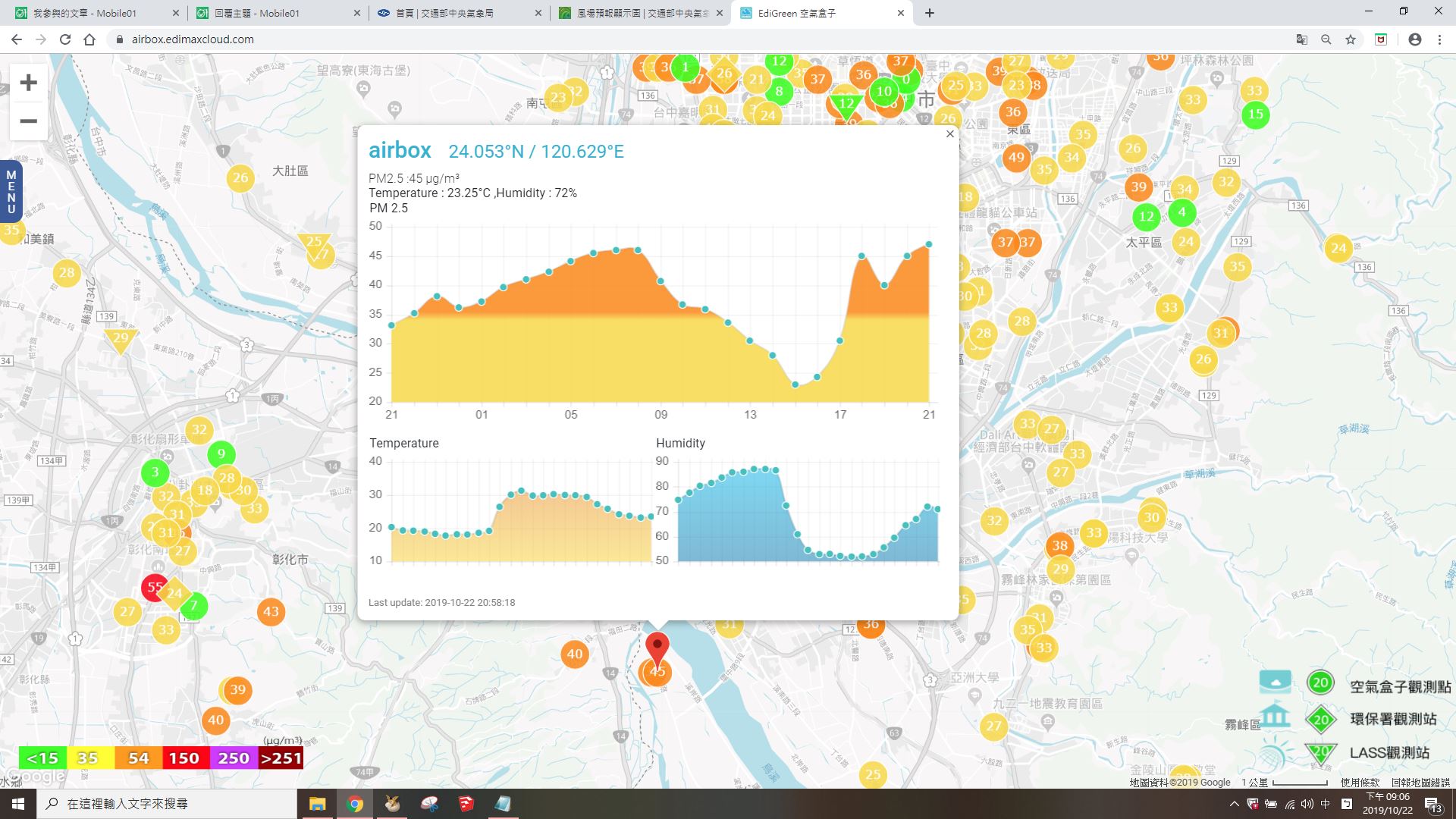Click the airbox station legend icon 20
This screenshot has height=819, width=1456.
(x=1320, y=682)
